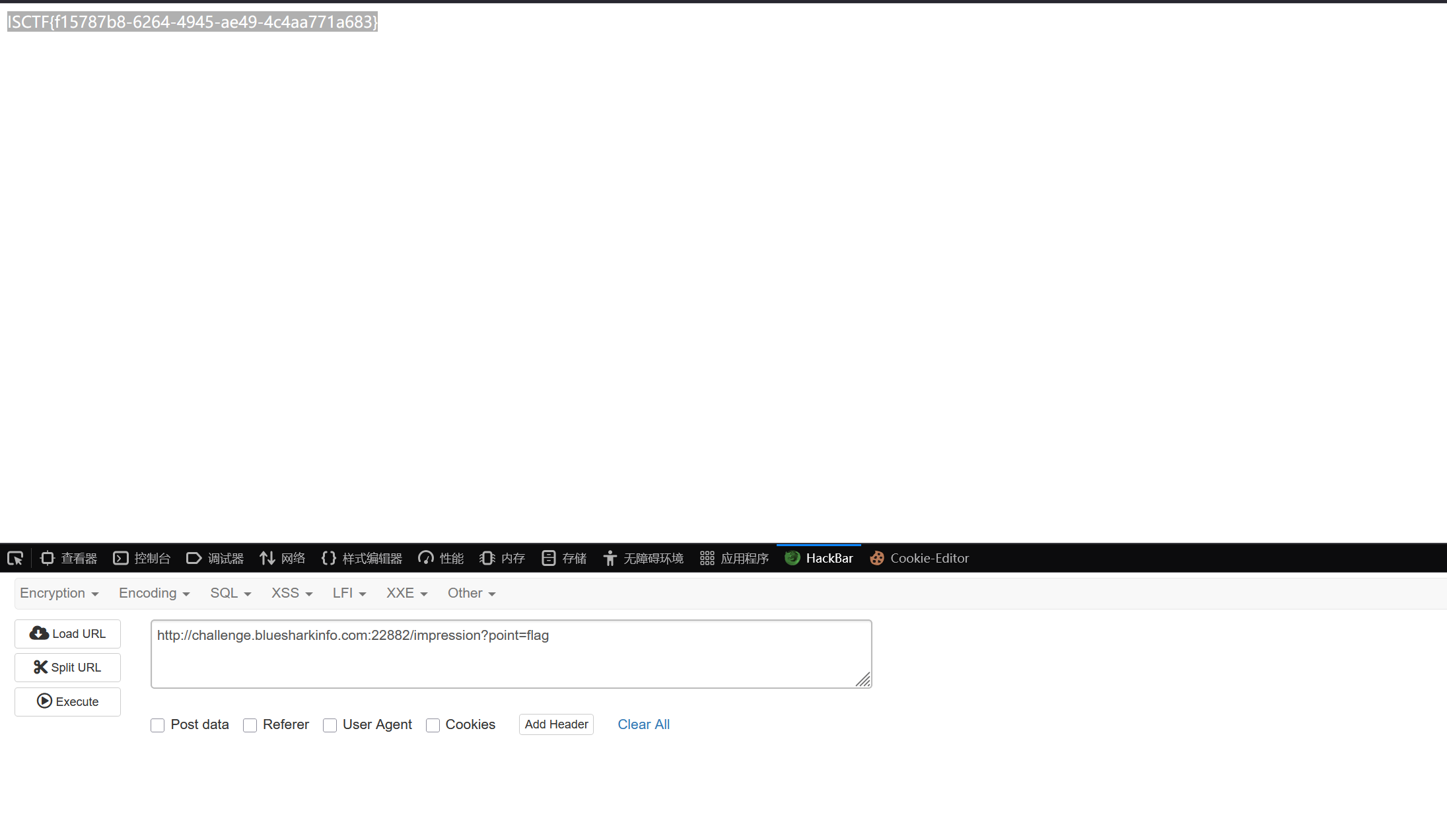Click the element picker icon in devtools
The image size is (1447, 840).
(x=15, y=559)
